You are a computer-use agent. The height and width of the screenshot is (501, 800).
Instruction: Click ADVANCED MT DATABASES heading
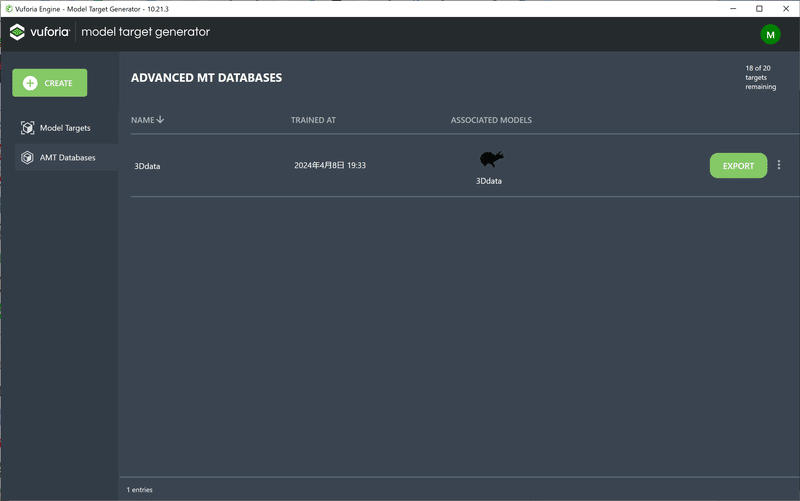coord(206,78)
